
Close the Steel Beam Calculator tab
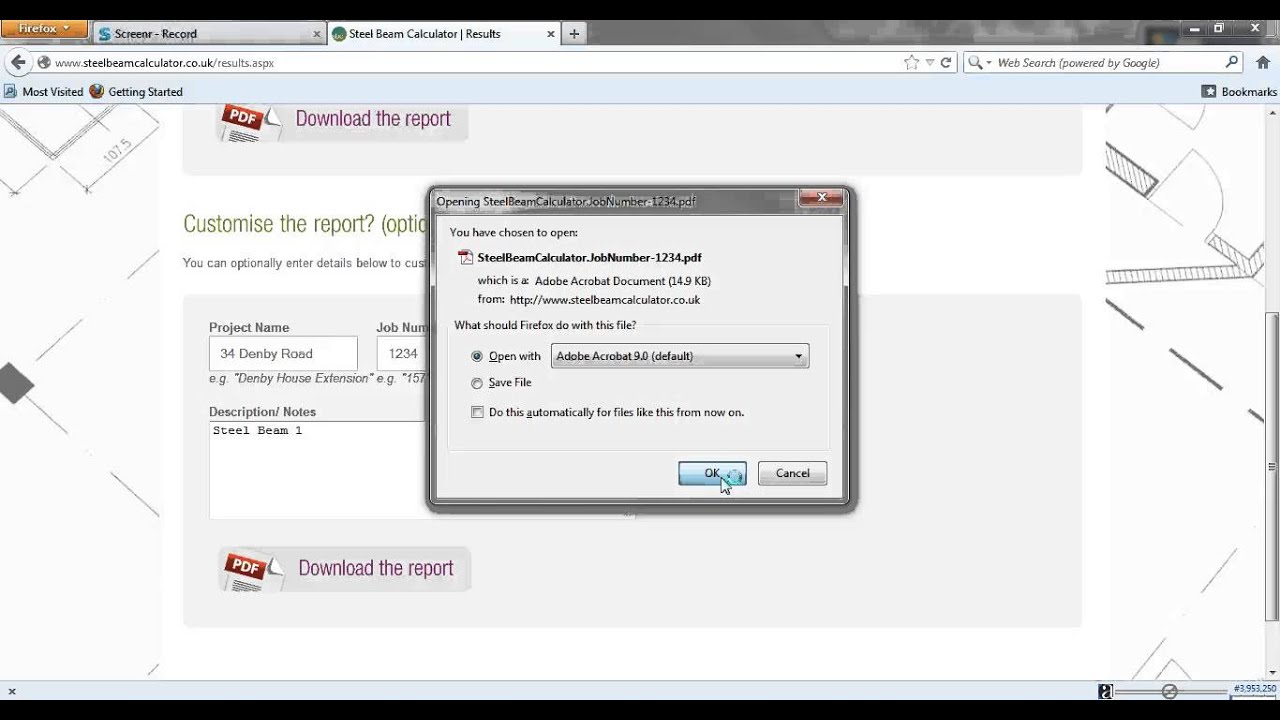coord(550,34)
